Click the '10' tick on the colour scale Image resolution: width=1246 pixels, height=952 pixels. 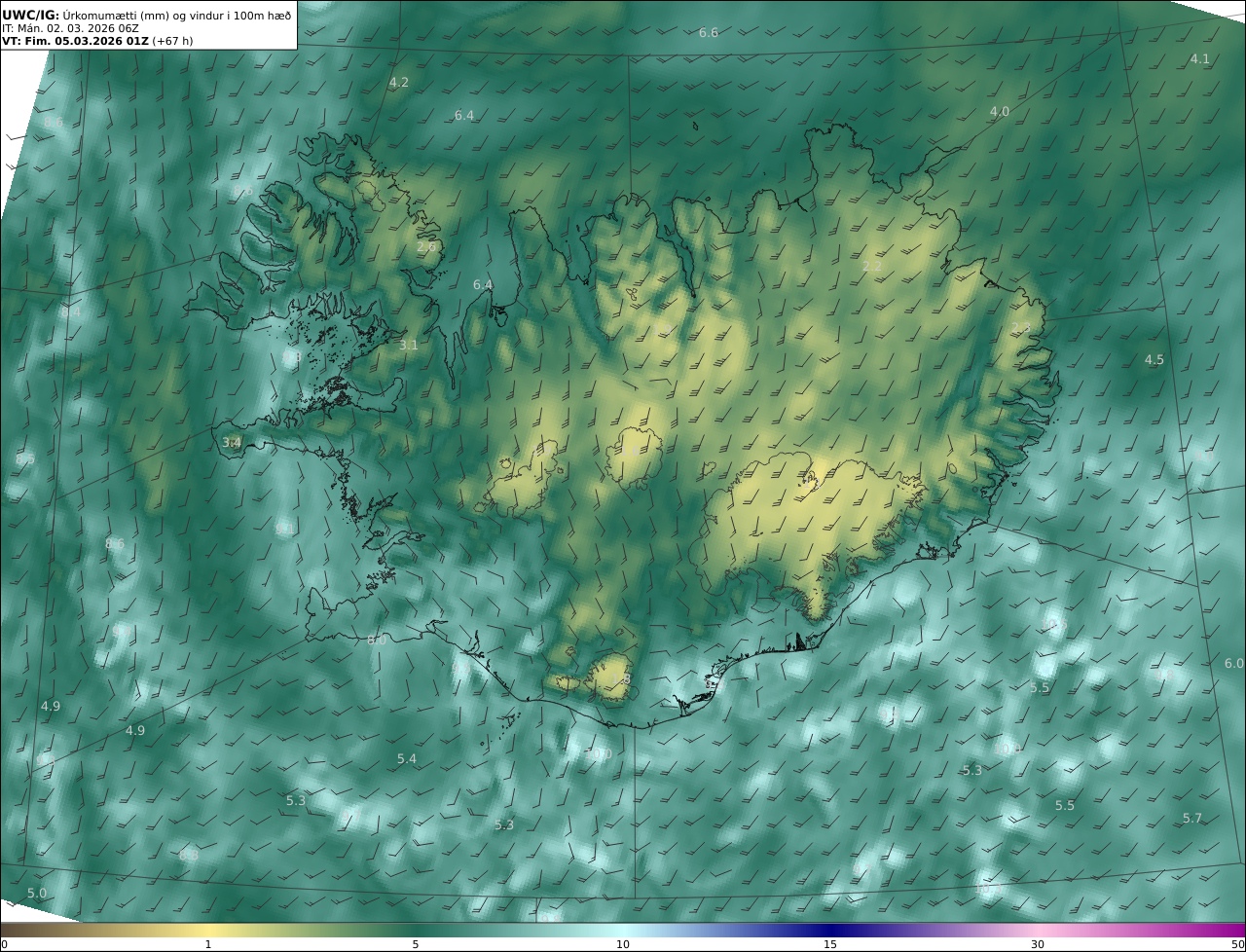point(623,944)
